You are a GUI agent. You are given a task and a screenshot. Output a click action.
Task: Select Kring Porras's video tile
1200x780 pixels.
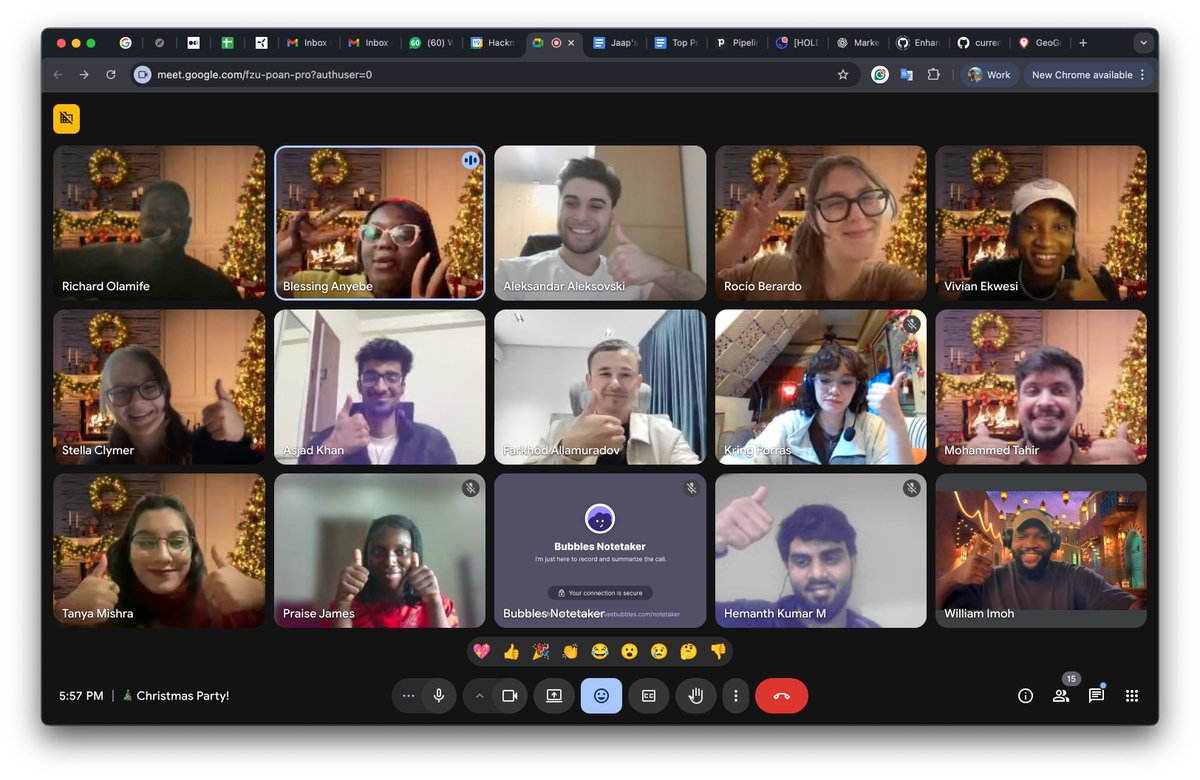click(821, 387)
